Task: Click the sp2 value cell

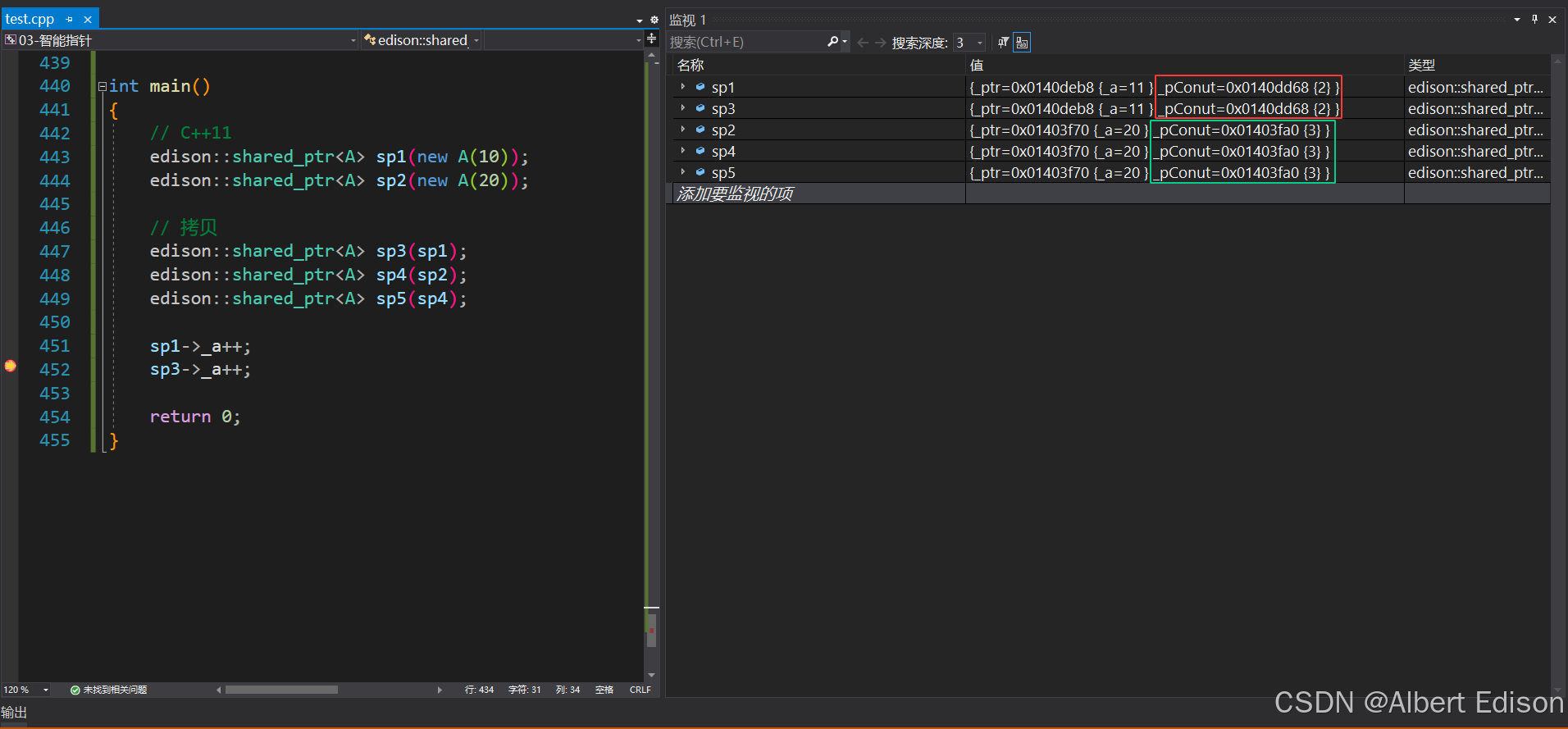Action: [x=1184, y=130]
